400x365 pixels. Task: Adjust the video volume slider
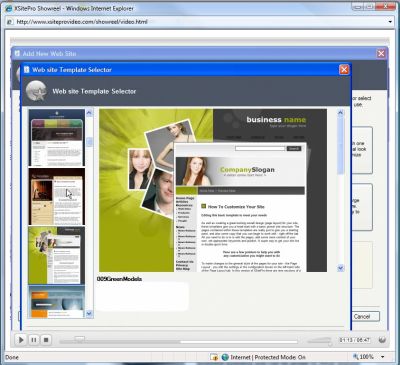tap(319, 340)
